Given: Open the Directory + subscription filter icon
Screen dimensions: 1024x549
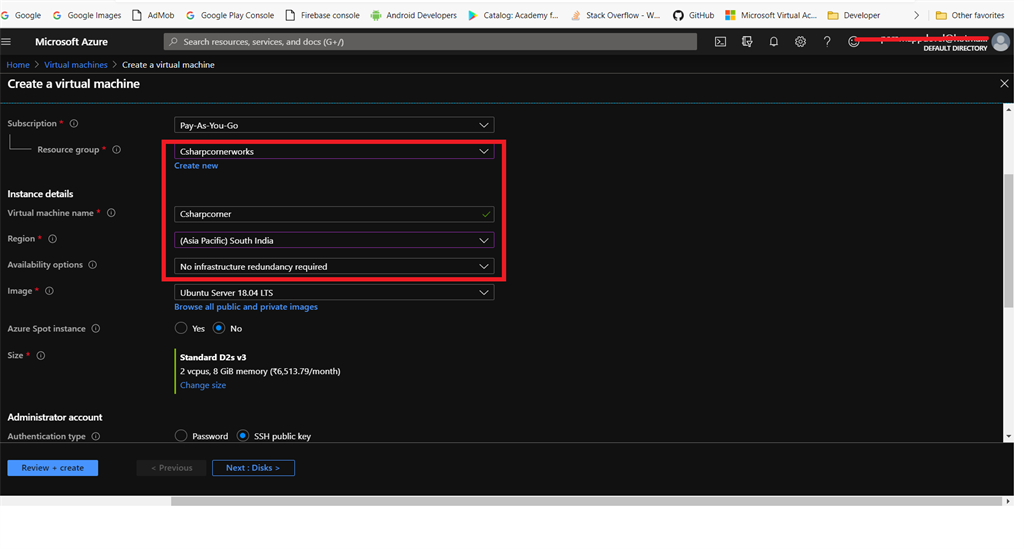Looking at the screenshot, I should pyautogui.click(x=747, y=42).
